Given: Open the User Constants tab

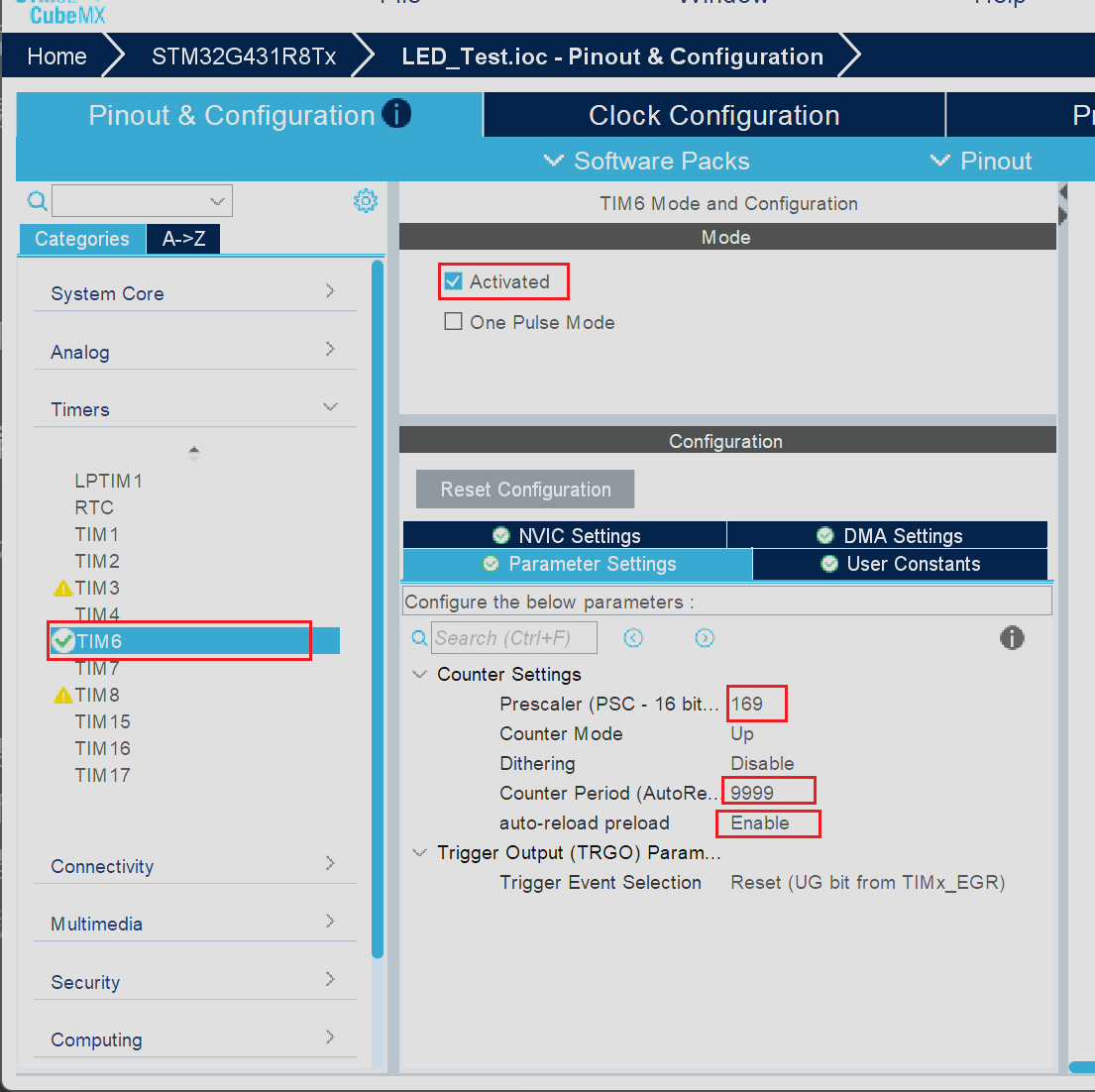Looking at the screenshot, I should click(900, 564).
